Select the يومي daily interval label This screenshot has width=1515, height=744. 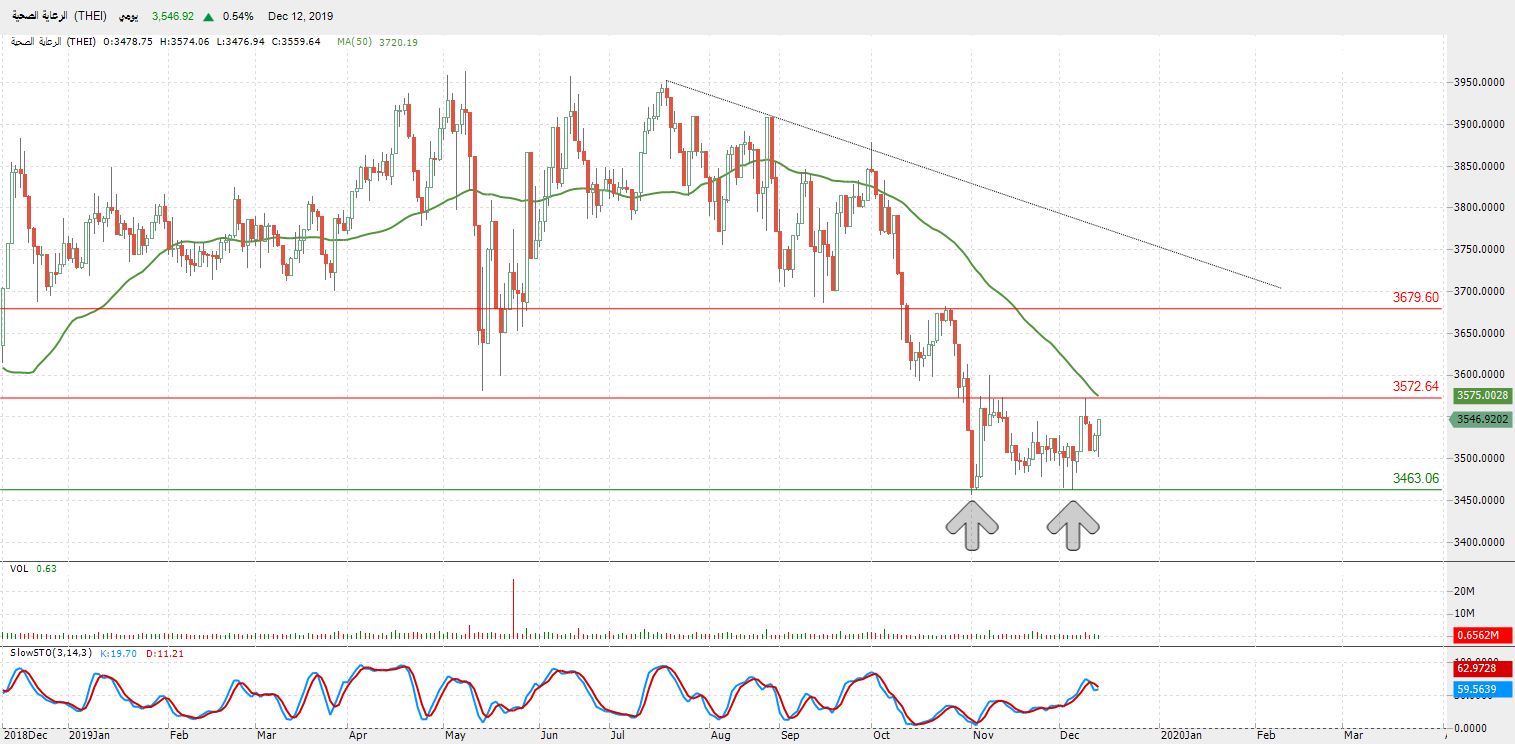coord(129,17)
